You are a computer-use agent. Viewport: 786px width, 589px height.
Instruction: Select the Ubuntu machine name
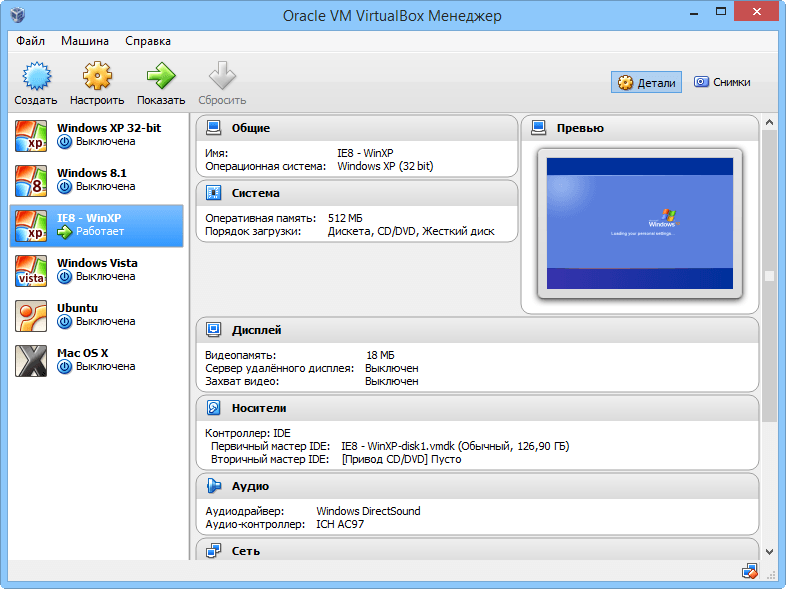click(x=77, y=308)
